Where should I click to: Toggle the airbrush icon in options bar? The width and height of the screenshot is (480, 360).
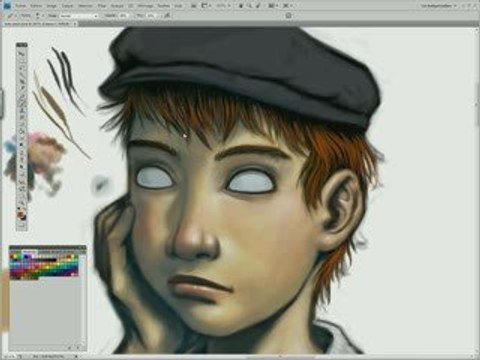tap(167, 15)
